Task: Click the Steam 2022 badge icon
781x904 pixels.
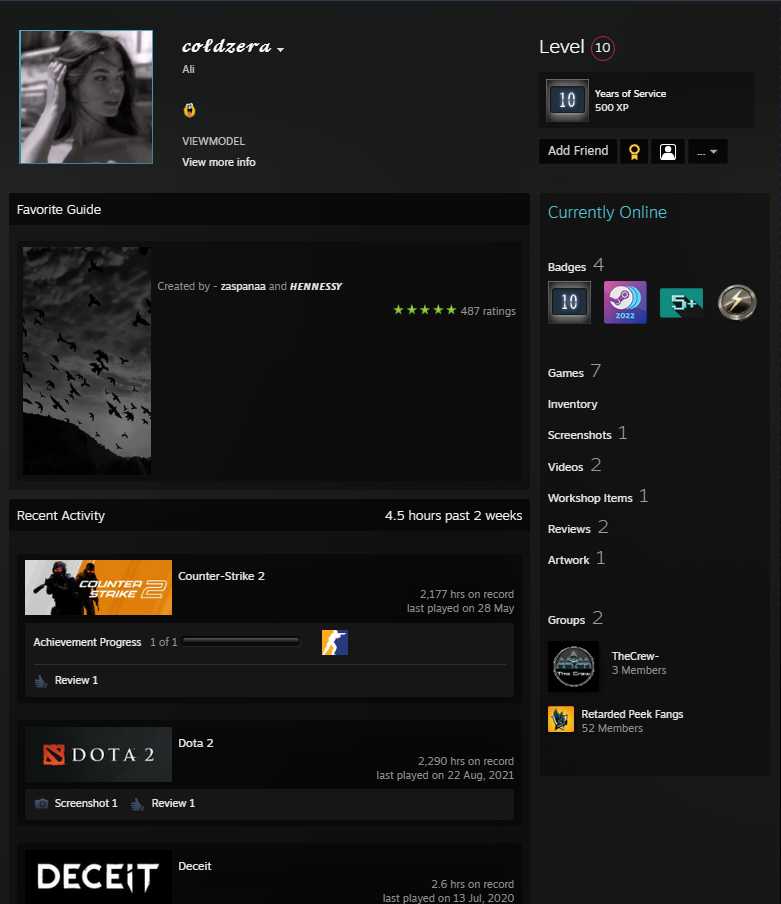Action: pyautogui.click(x=625, y=302)
